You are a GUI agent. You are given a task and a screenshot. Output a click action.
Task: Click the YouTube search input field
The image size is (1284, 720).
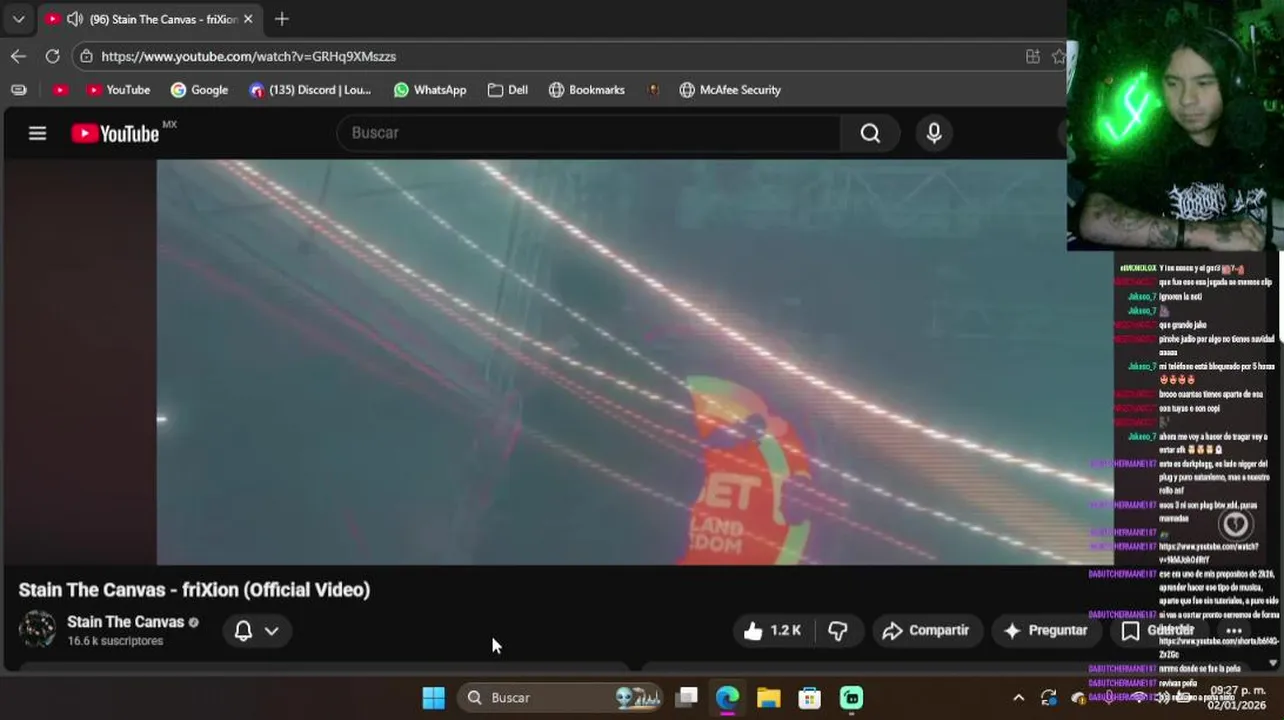(x=590, y=133)
